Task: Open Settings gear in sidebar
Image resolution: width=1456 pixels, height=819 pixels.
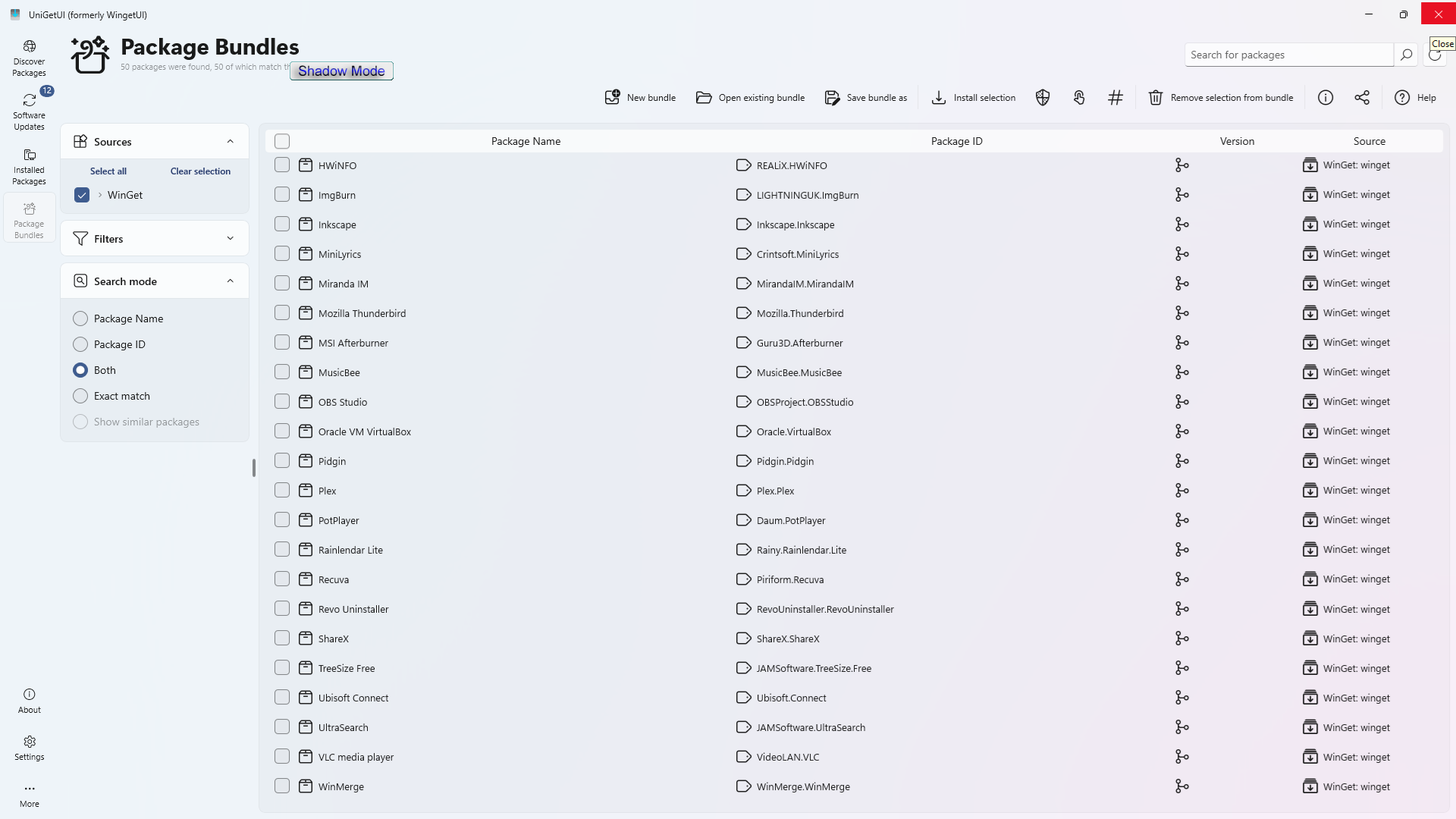Action: [x=30, y=747]
